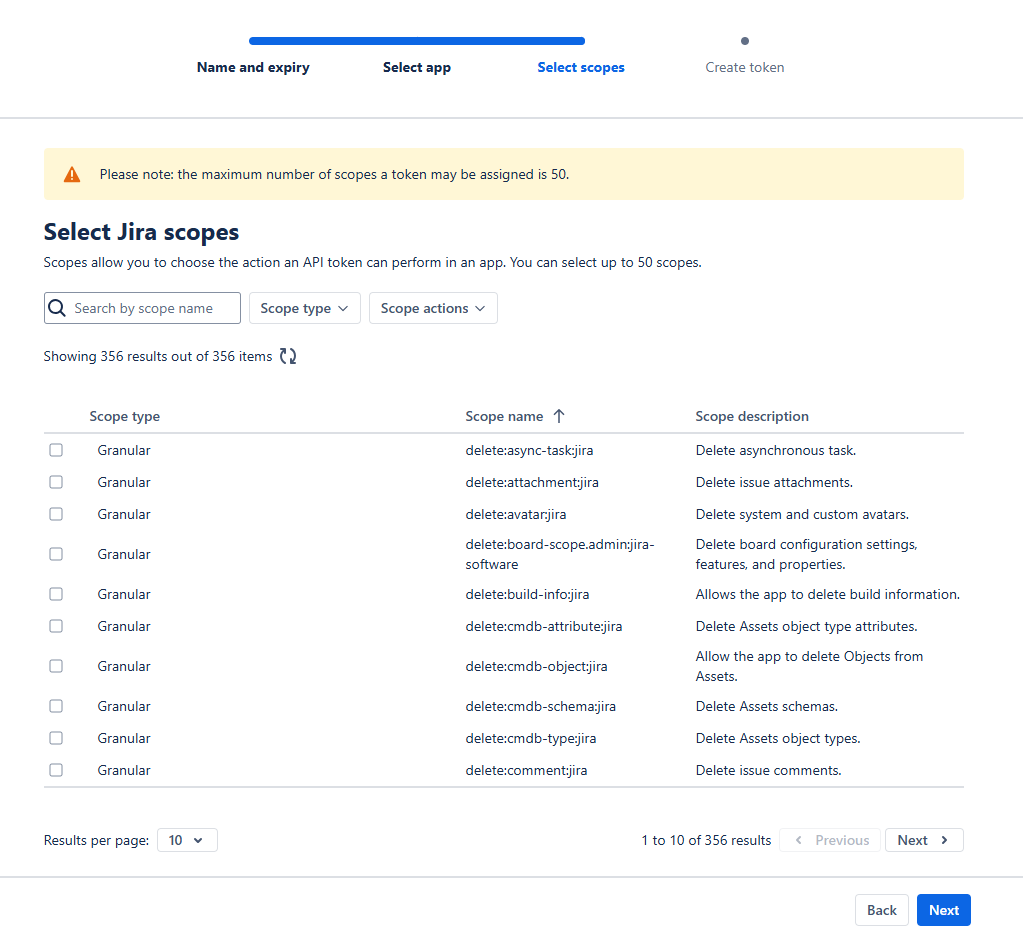This screenshot has width=1023, height=931.
Task: Click the sort arrow beside Scope name
Action: coord(558,416)
